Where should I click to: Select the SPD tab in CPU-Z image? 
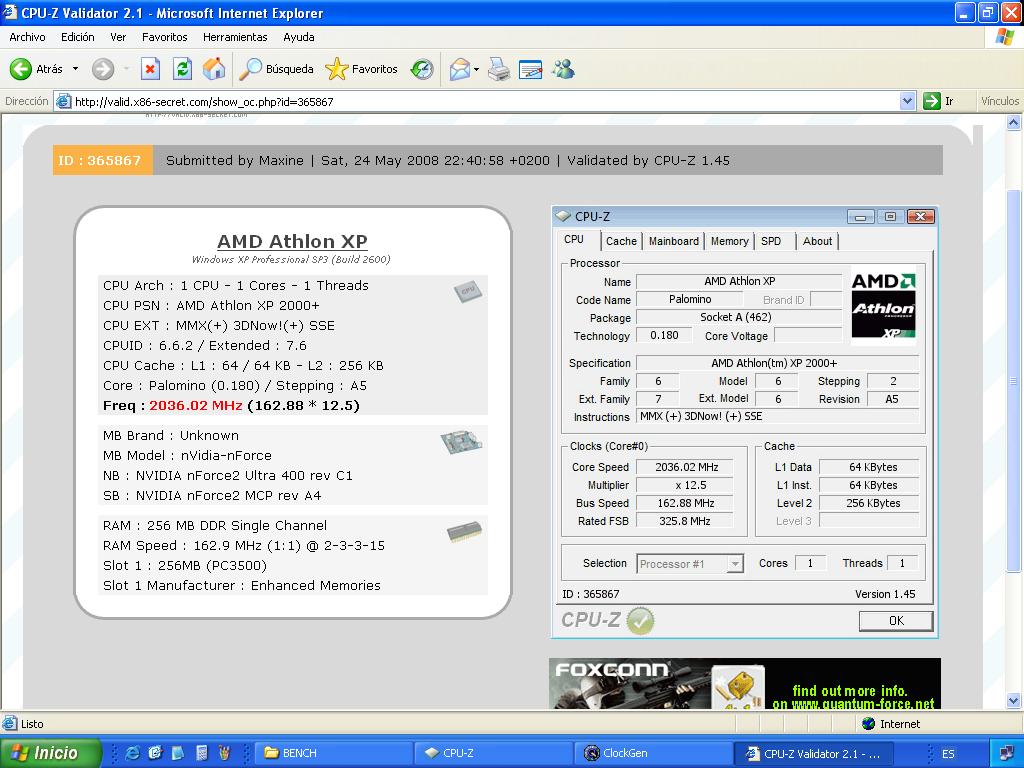771,241
